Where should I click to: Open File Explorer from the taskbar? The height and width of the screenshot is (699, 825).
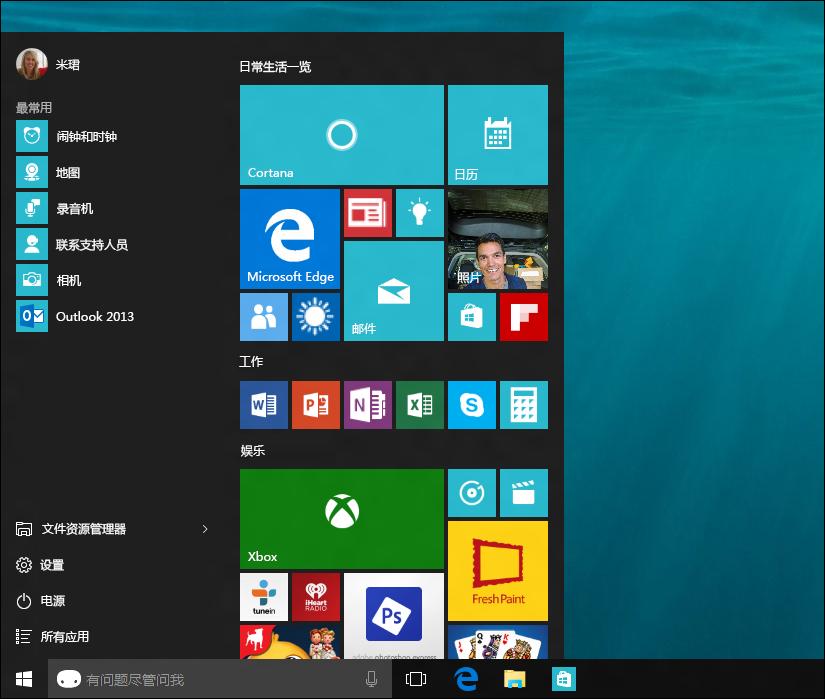[x=515, y=679]
